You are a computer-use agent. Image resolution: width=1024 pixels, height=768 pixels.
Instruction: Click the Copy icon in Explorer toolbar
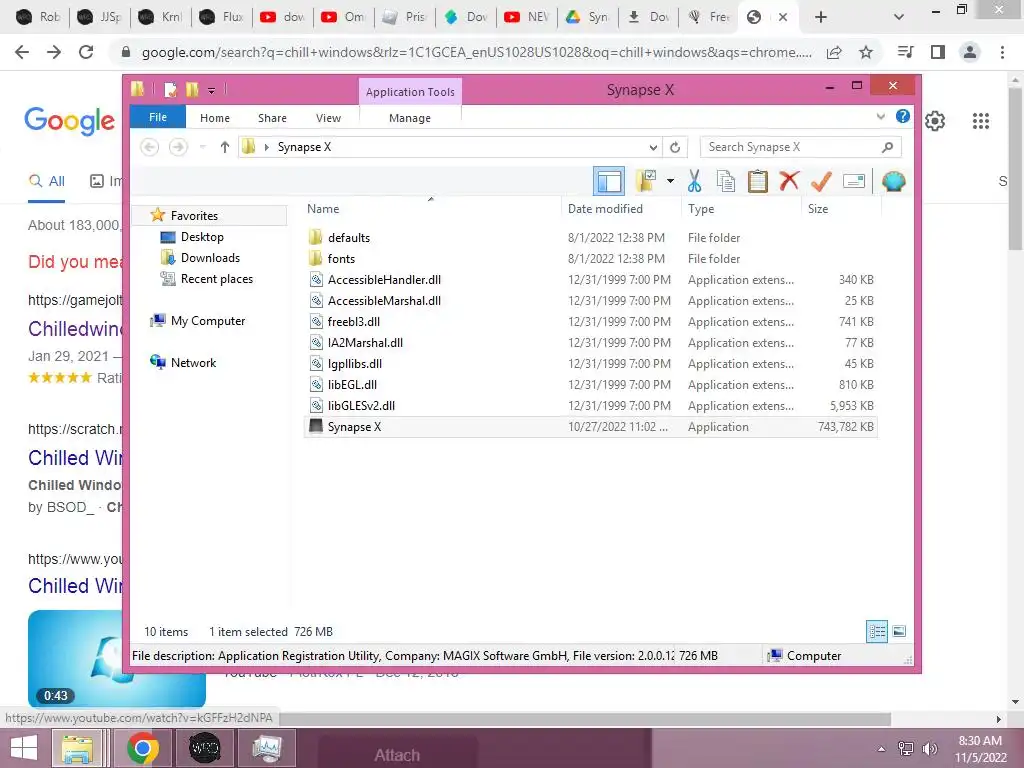726,181
